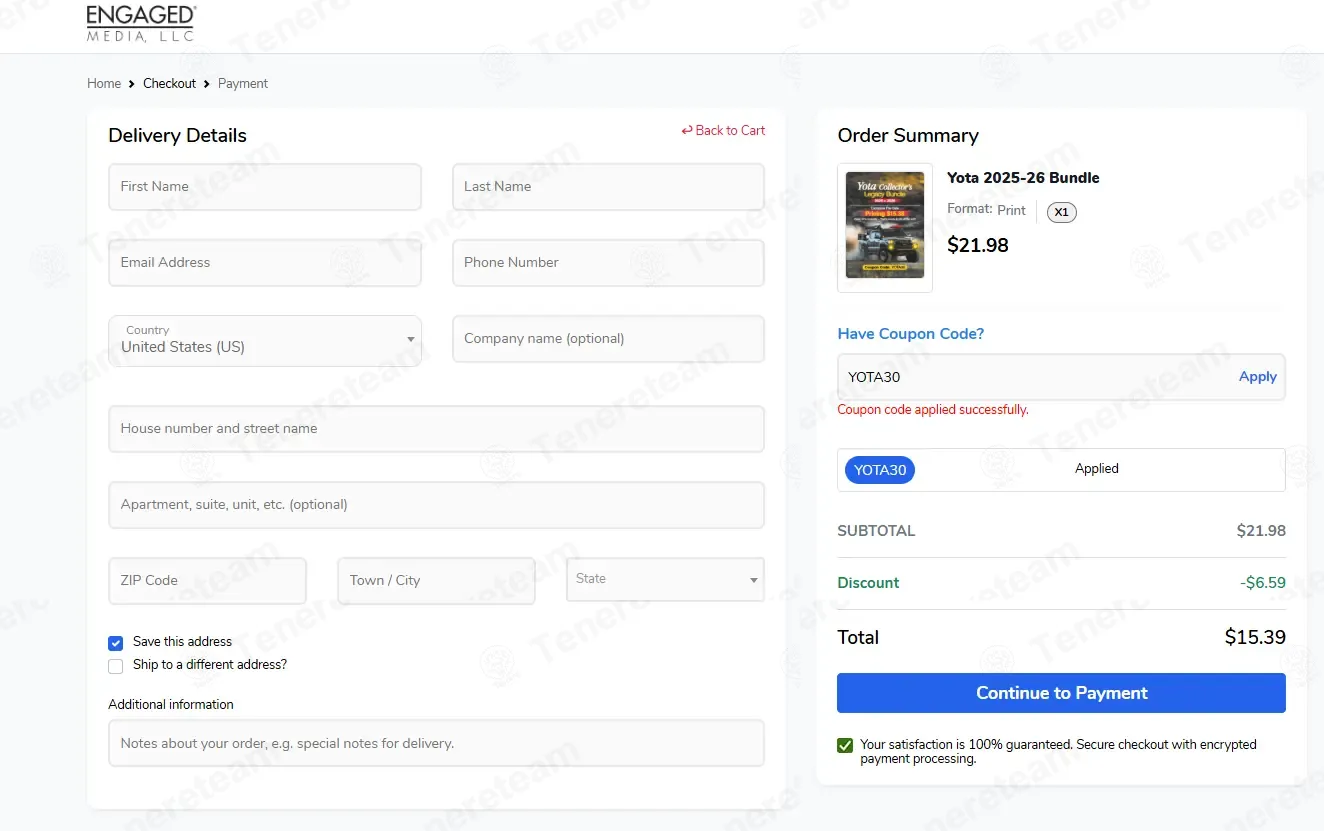The width and height of the screenshot is (1324, 831).
Task: Click the House number and street name field
Action: click(x=436, y=429)
